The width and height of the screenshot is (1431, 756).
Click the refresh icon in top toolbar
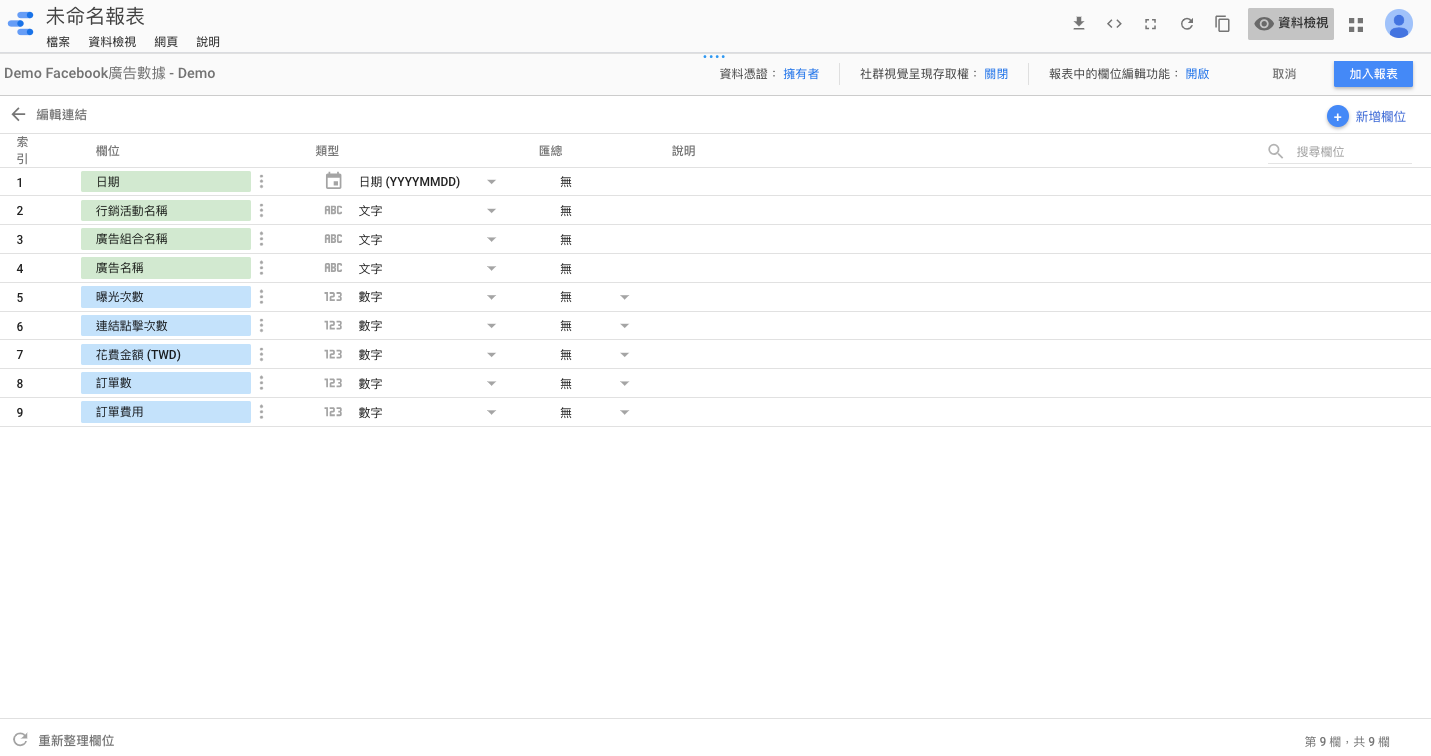[x=1186, y=24]
